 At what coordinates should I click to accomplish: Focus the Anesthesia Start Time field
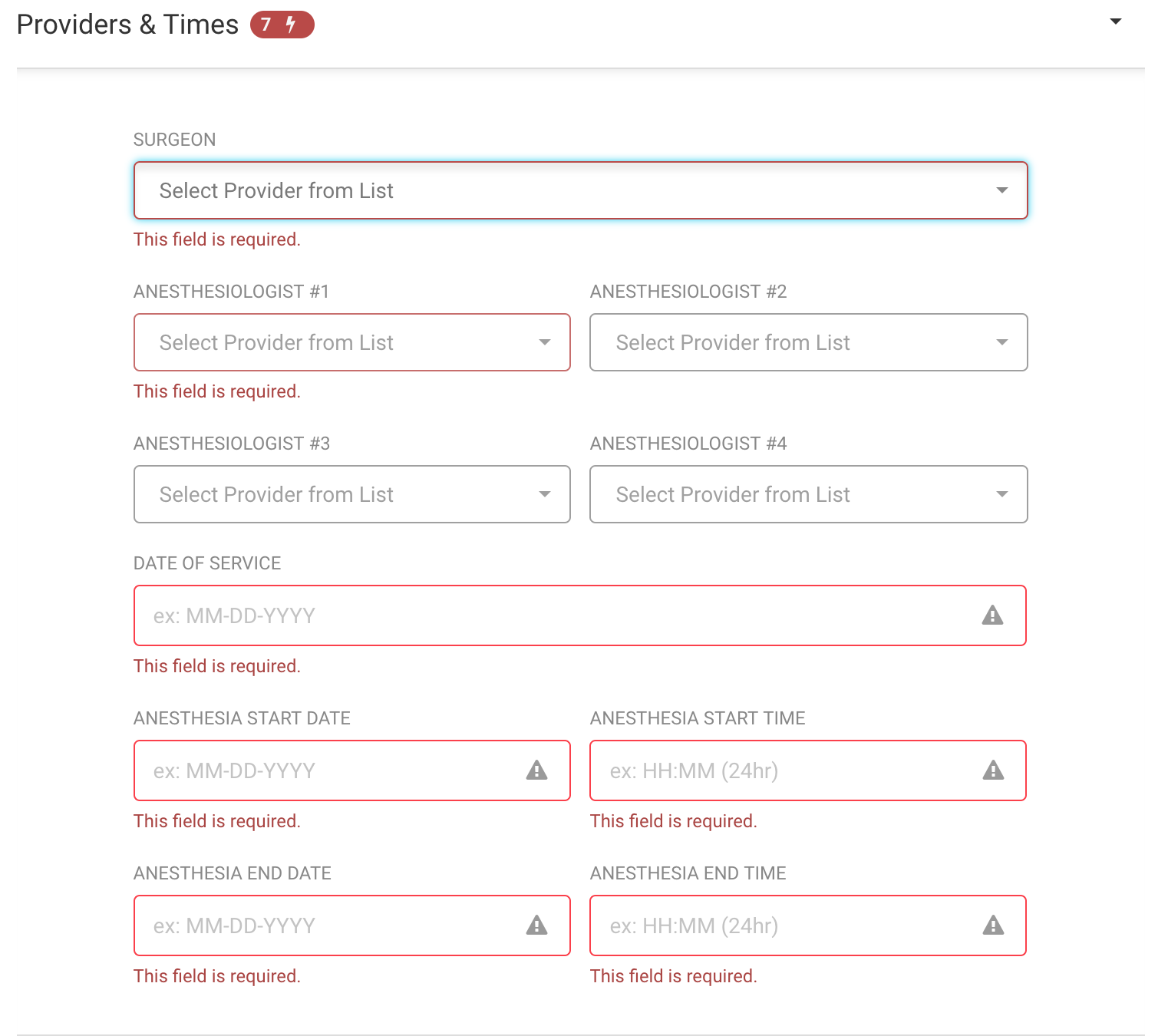[808, 770]
